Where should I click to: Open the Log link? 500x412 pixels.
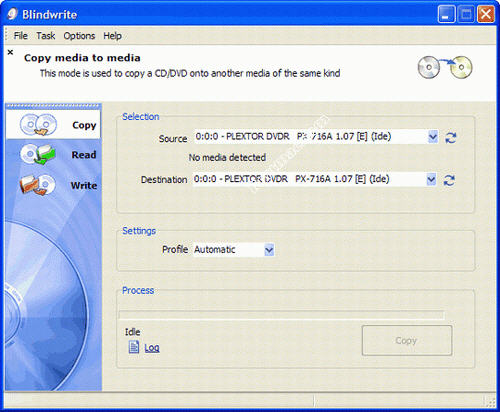(x=152, y=348)
